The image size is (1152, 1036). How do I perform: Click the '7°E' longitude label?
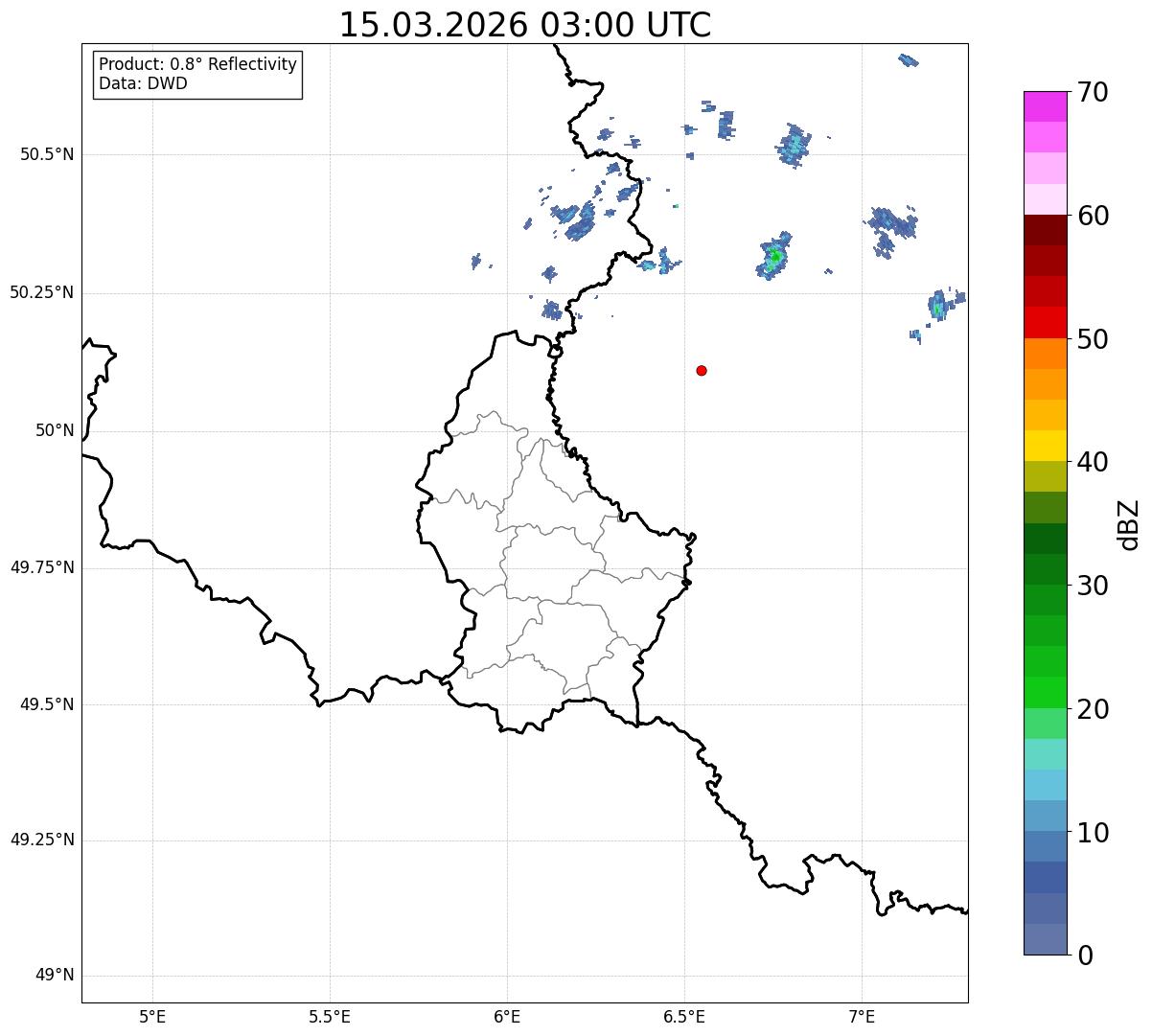(x=862, y=1017)
